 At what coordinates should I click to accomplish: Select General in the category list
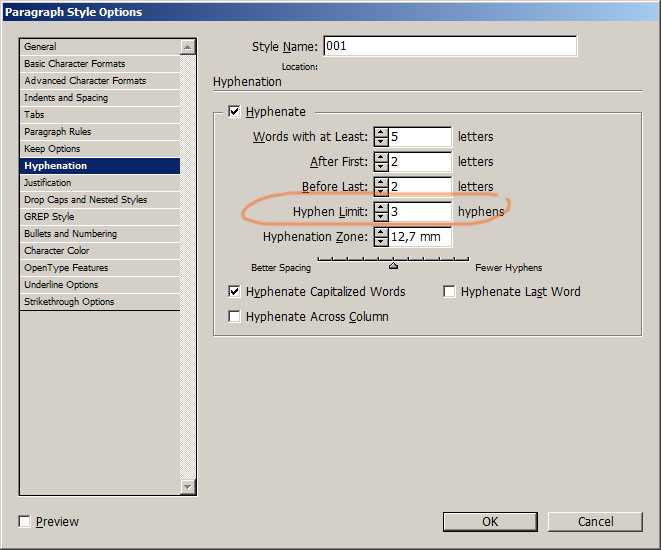(100, 47)
